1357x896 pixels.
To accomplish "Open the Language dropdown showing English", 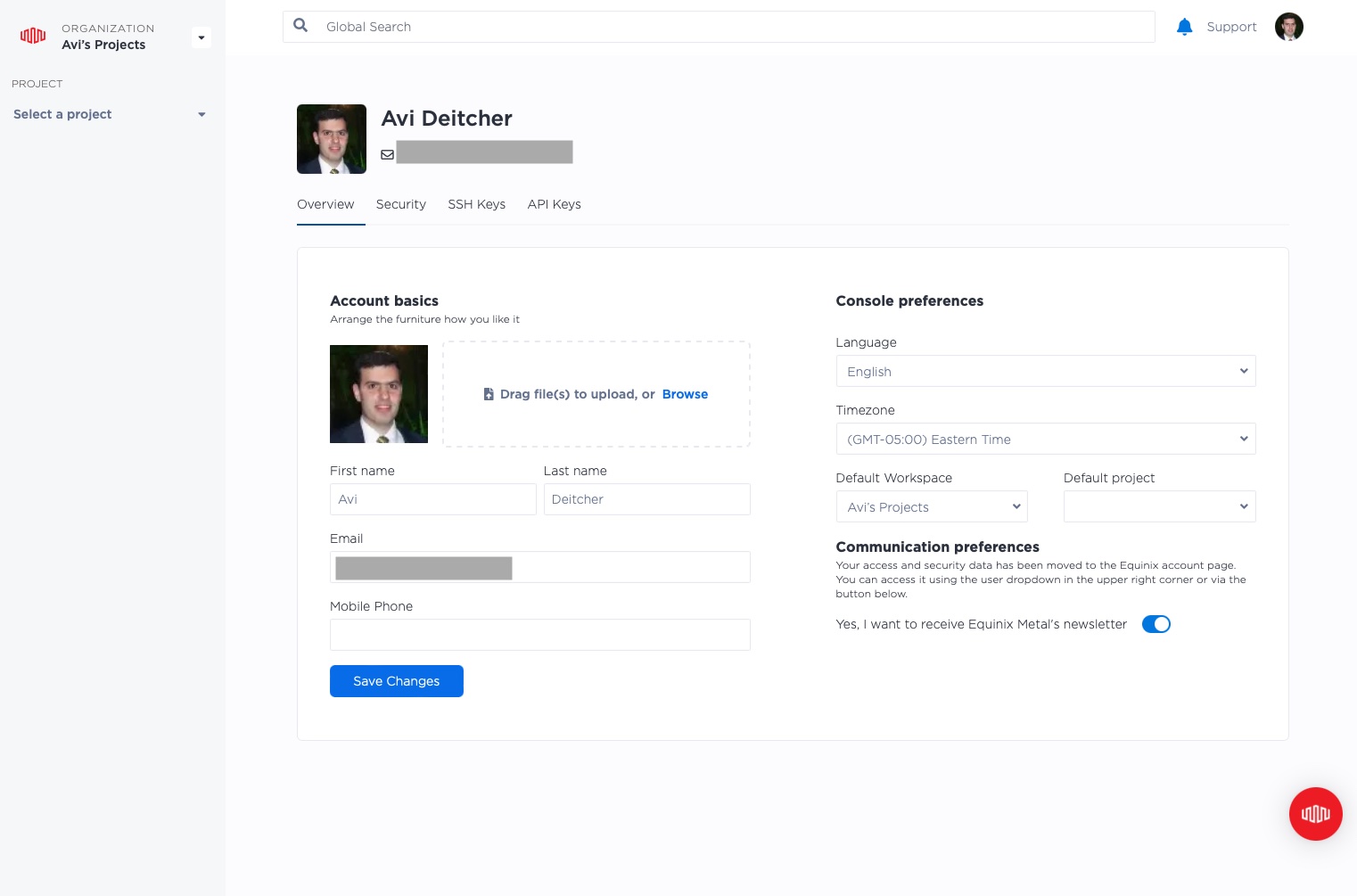I will pos(1045,371).
